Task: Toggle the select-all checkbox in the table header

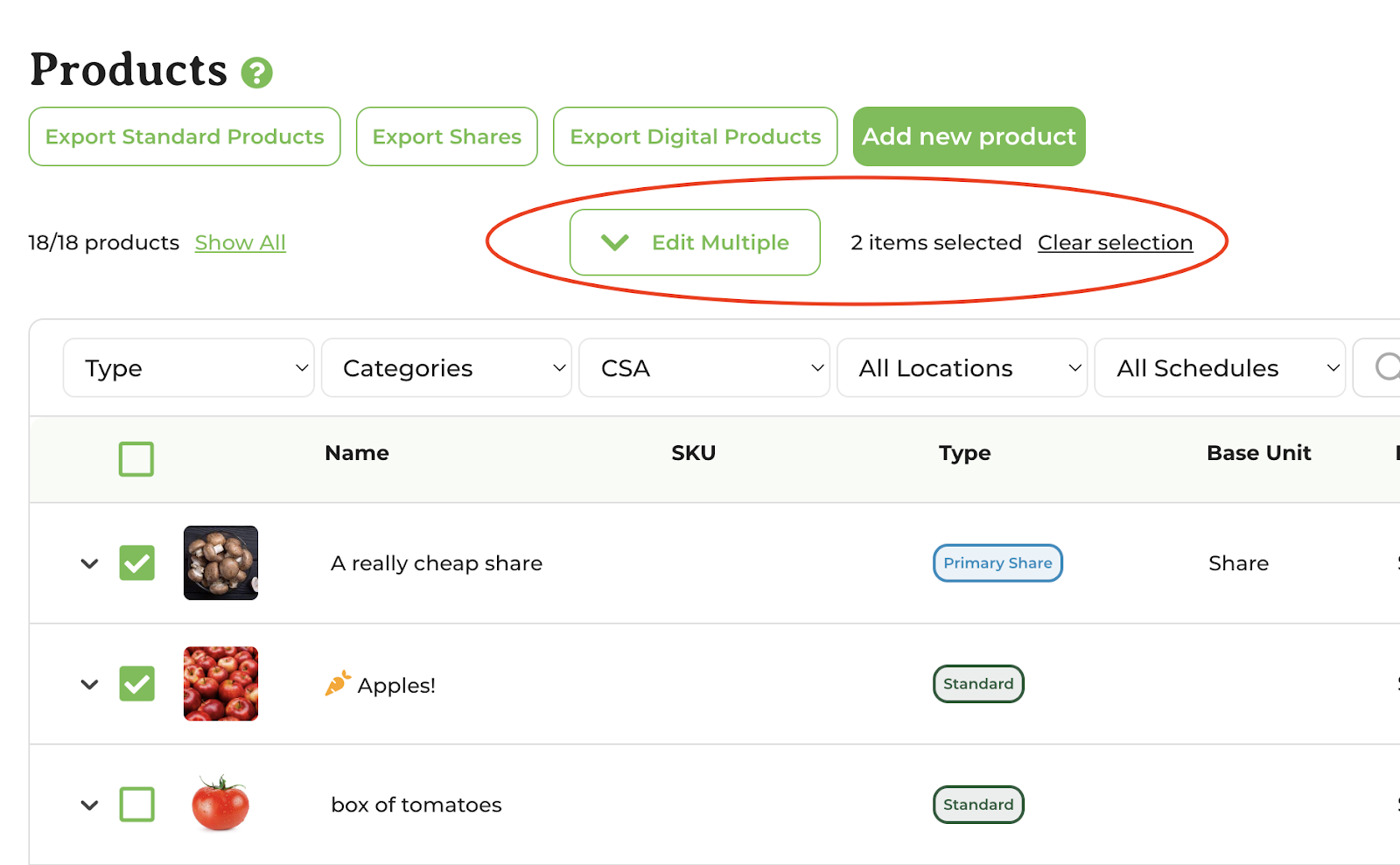Action: click(x=136, y=459)
